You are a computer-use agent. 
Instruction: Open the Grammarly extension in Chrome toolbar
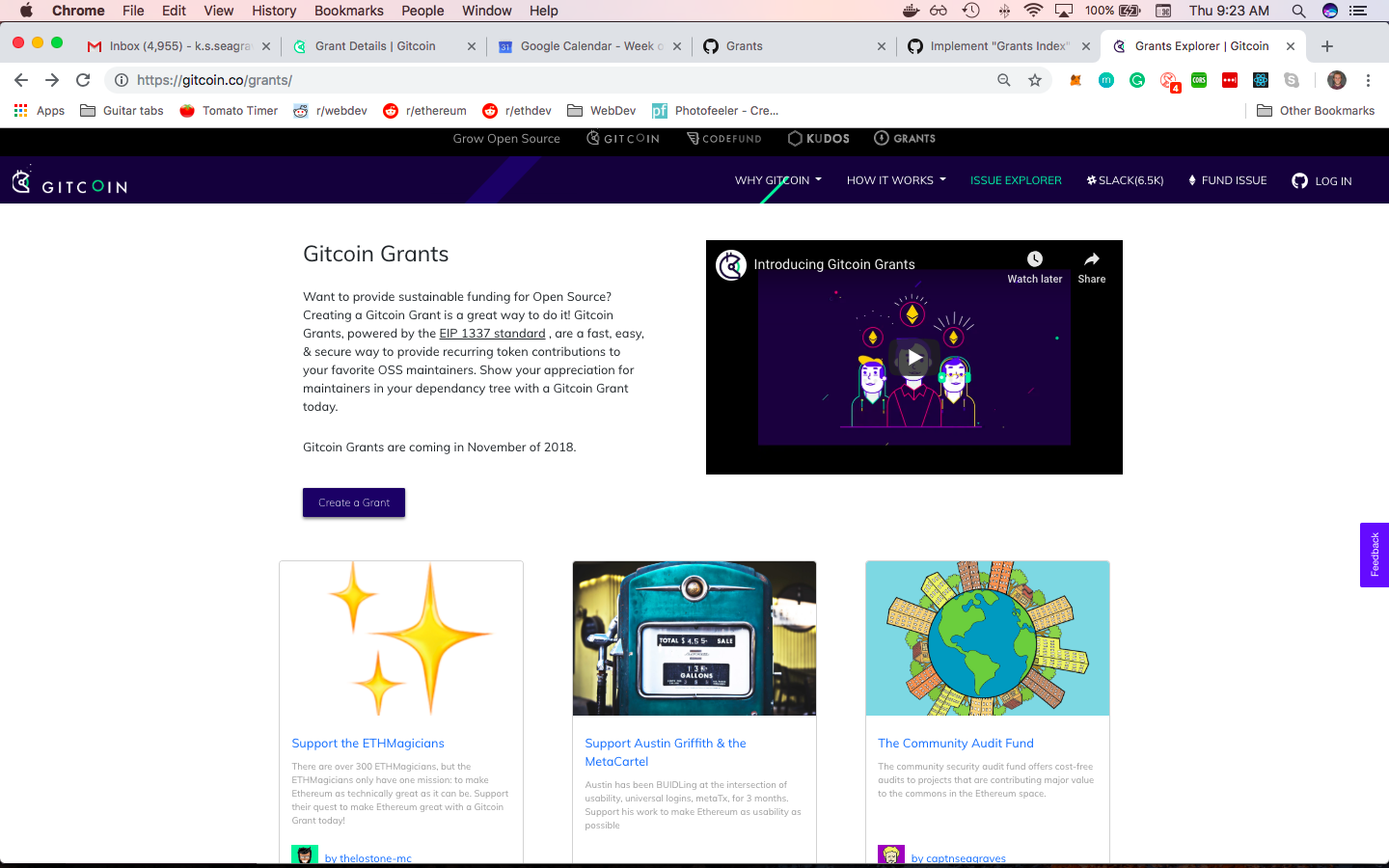click(1137, 80)
